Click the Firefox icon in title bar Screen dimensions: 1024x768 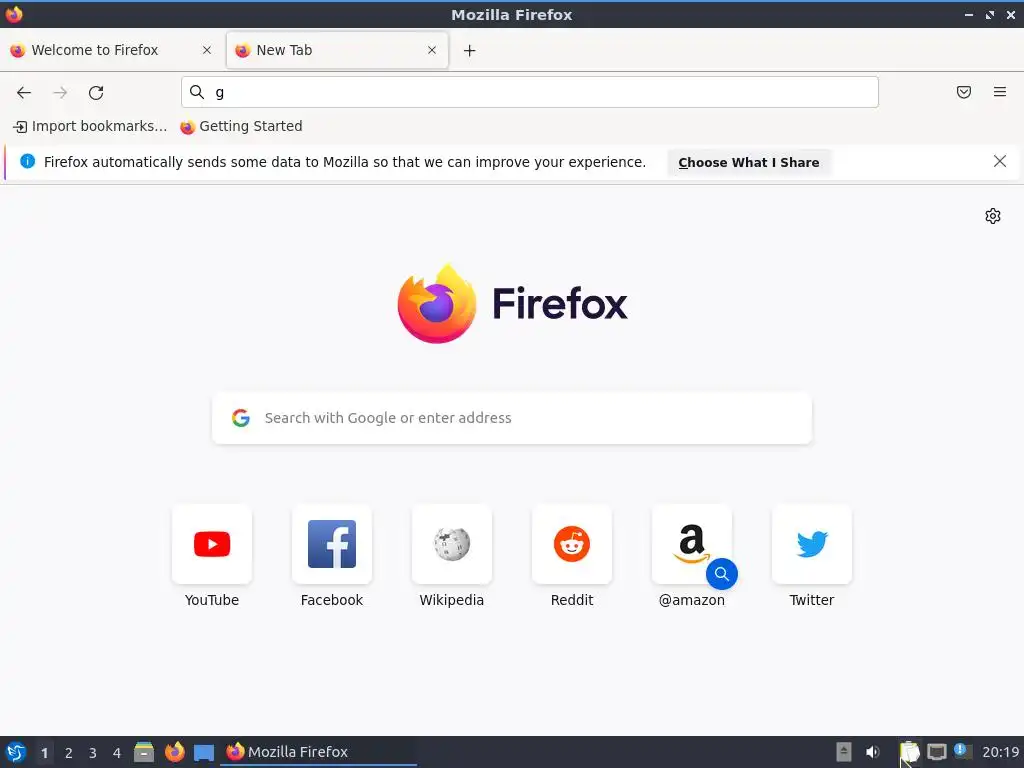14,14
